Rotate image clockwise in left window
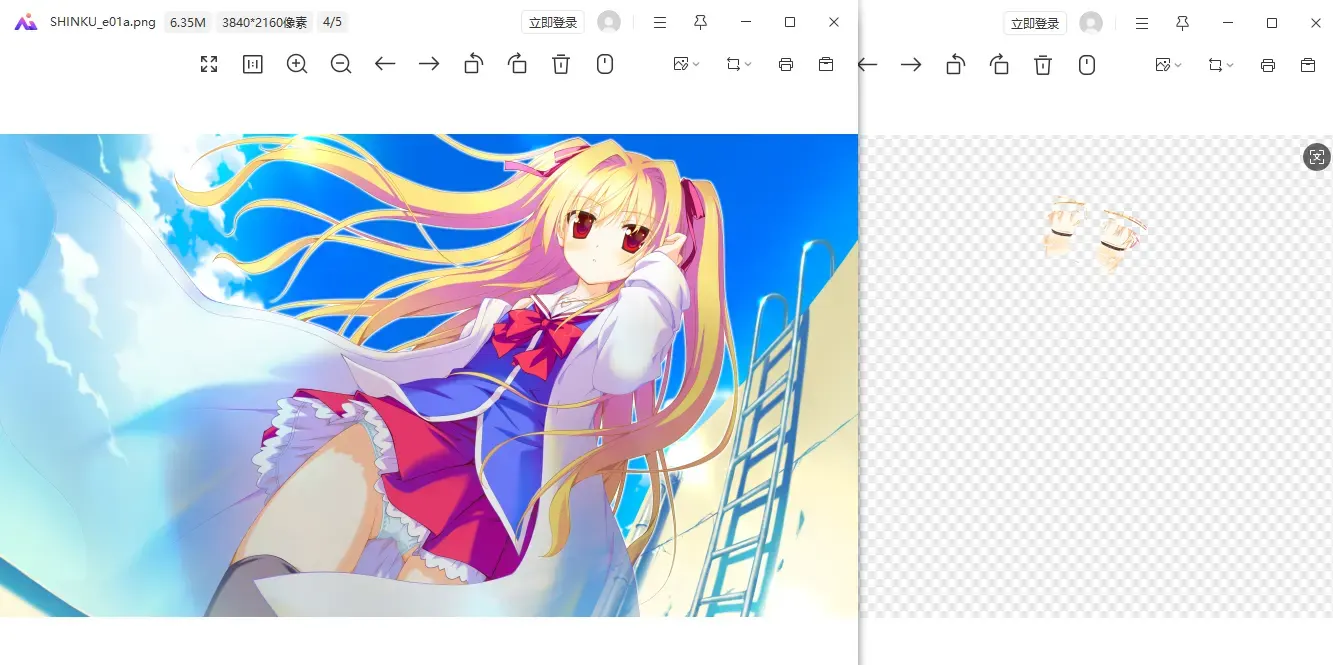The width and height of the screenshot is (1333, 665). 517,64
